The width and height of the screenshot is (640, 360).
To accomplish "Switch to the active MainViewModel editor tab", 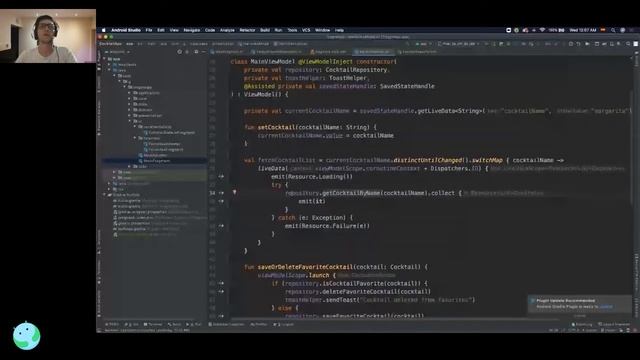I will point(374,52).
